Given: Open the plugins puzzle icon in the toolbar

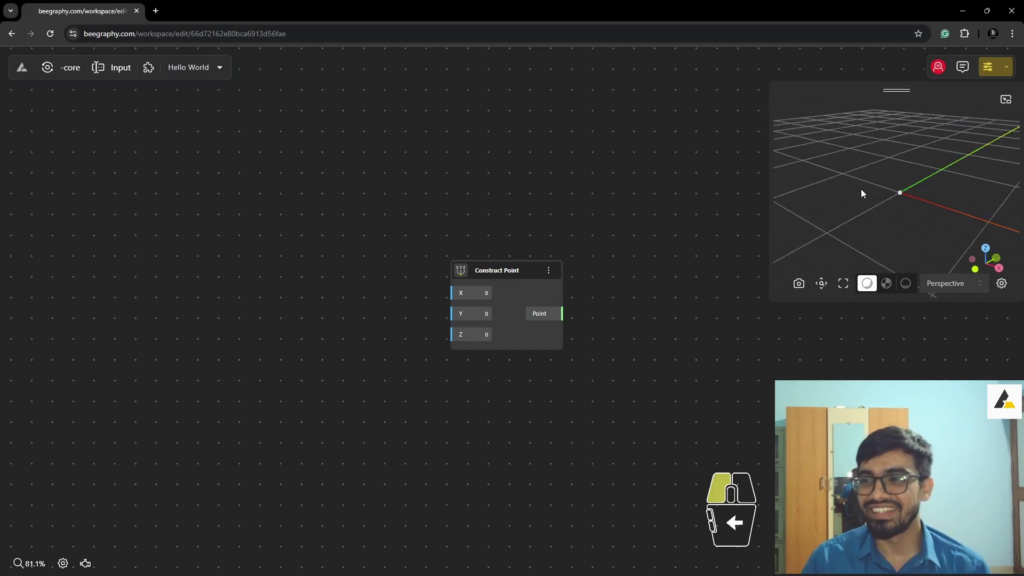Looking at the screenshot, I should pyautogui.click(x=148, y=67).
